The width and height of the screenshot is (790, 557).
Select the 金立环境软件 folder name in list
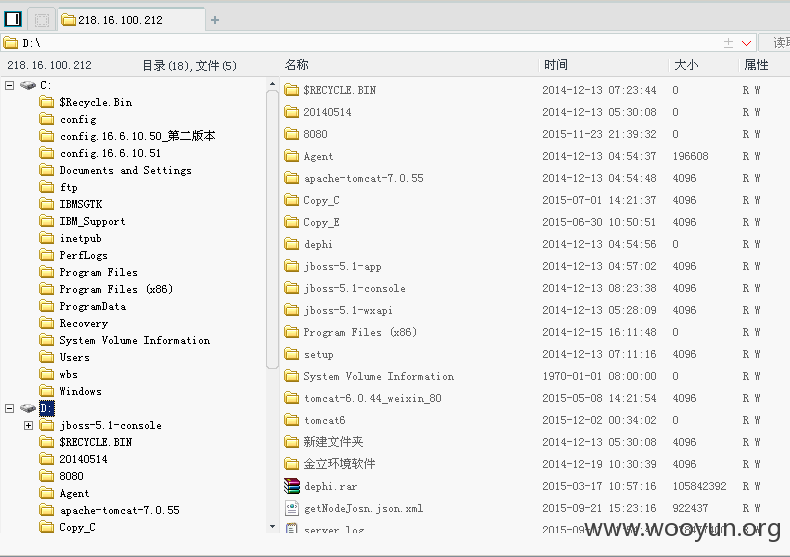[339, 464]
